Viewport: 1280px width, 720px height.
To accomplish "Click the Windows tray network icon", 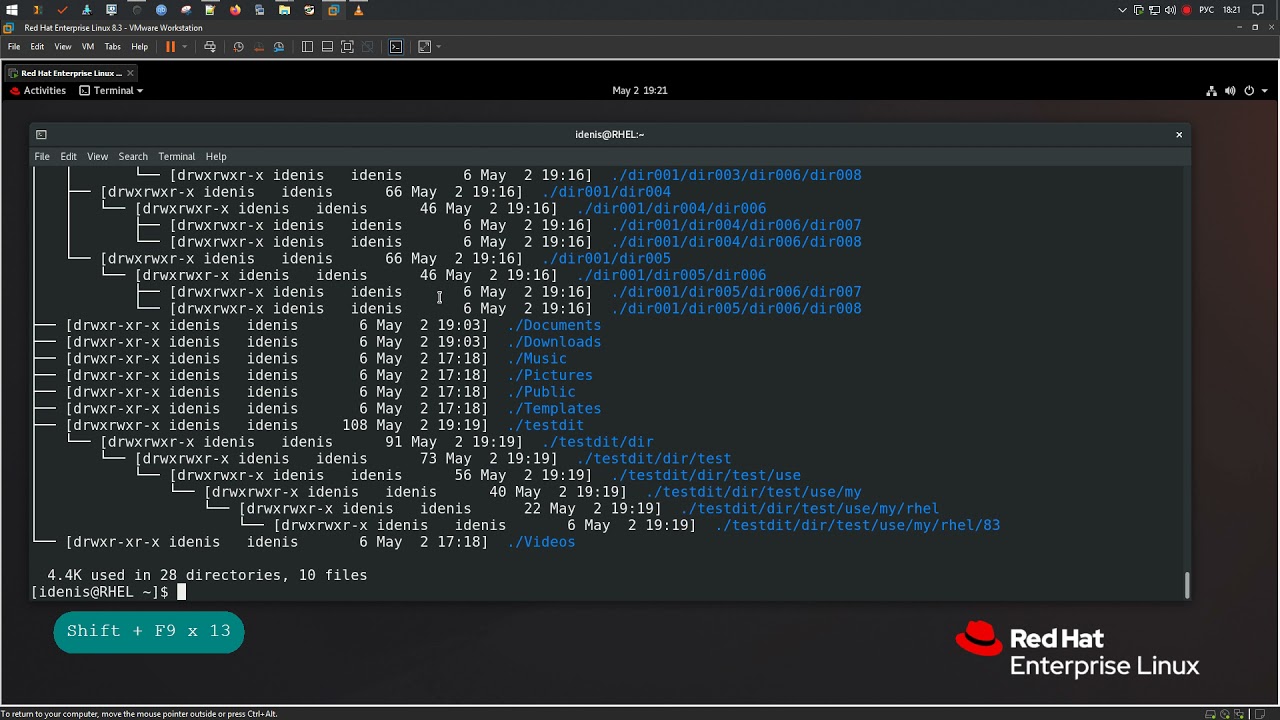I will click(1154, 10).
